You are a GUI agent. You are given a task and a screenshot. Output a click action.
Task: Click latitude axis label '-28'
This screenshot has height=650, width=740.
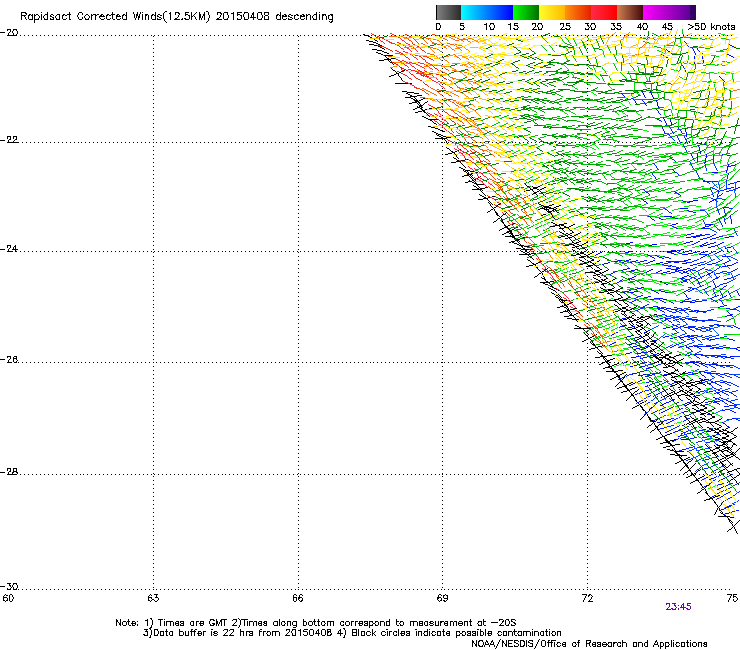(x=9, y=472)
